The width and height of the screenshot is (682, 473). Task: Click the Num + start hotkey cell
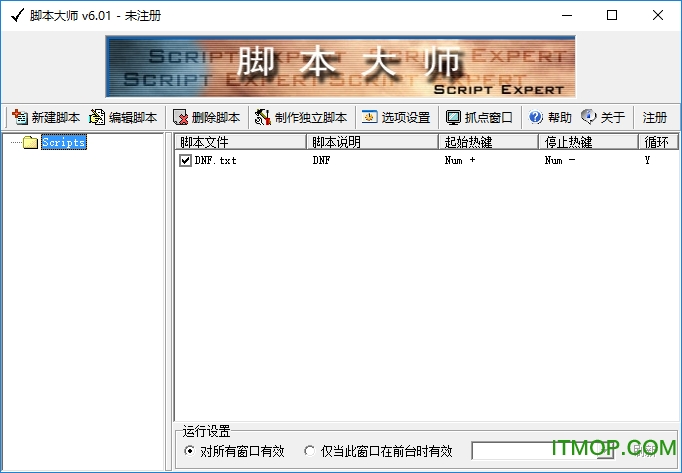coord(460,161)
